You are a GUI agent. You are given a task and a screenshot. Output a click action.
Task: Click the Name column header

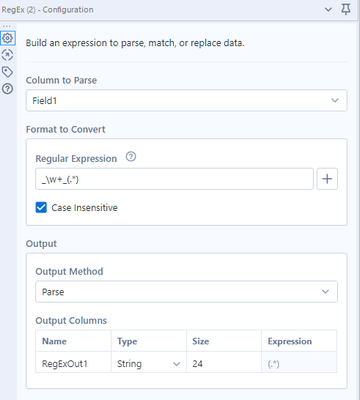click(x=73, y=341)
